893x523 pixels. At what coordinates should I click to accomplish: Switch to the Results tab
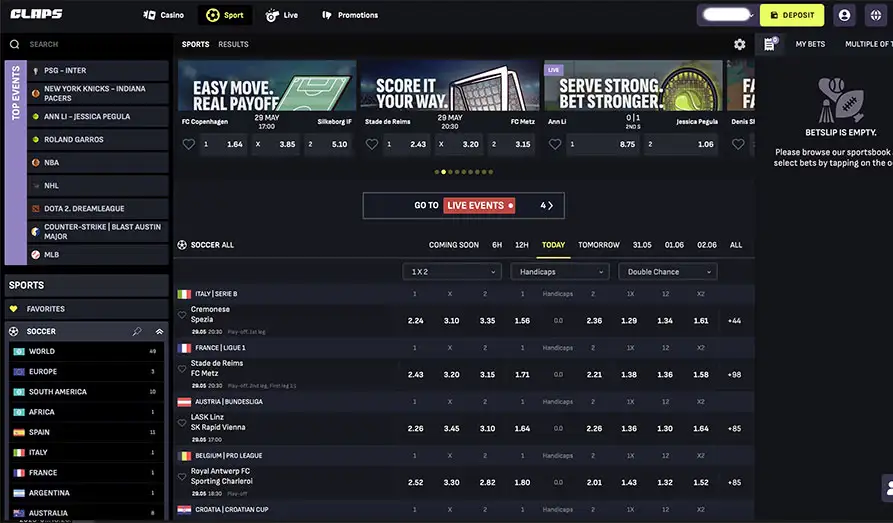(234, 44)
